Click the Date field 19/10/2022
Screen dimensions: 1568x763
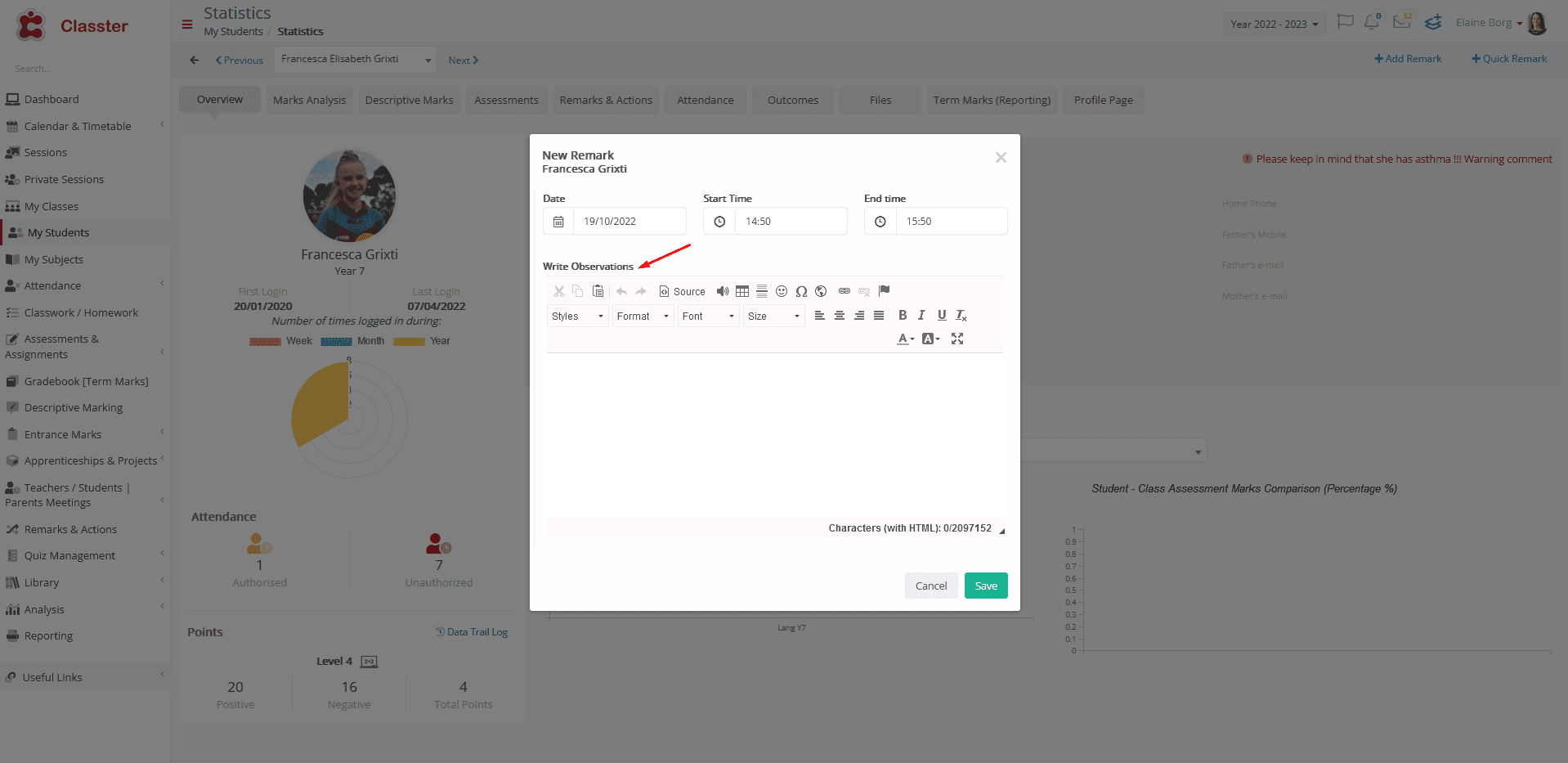click(629, 222)
